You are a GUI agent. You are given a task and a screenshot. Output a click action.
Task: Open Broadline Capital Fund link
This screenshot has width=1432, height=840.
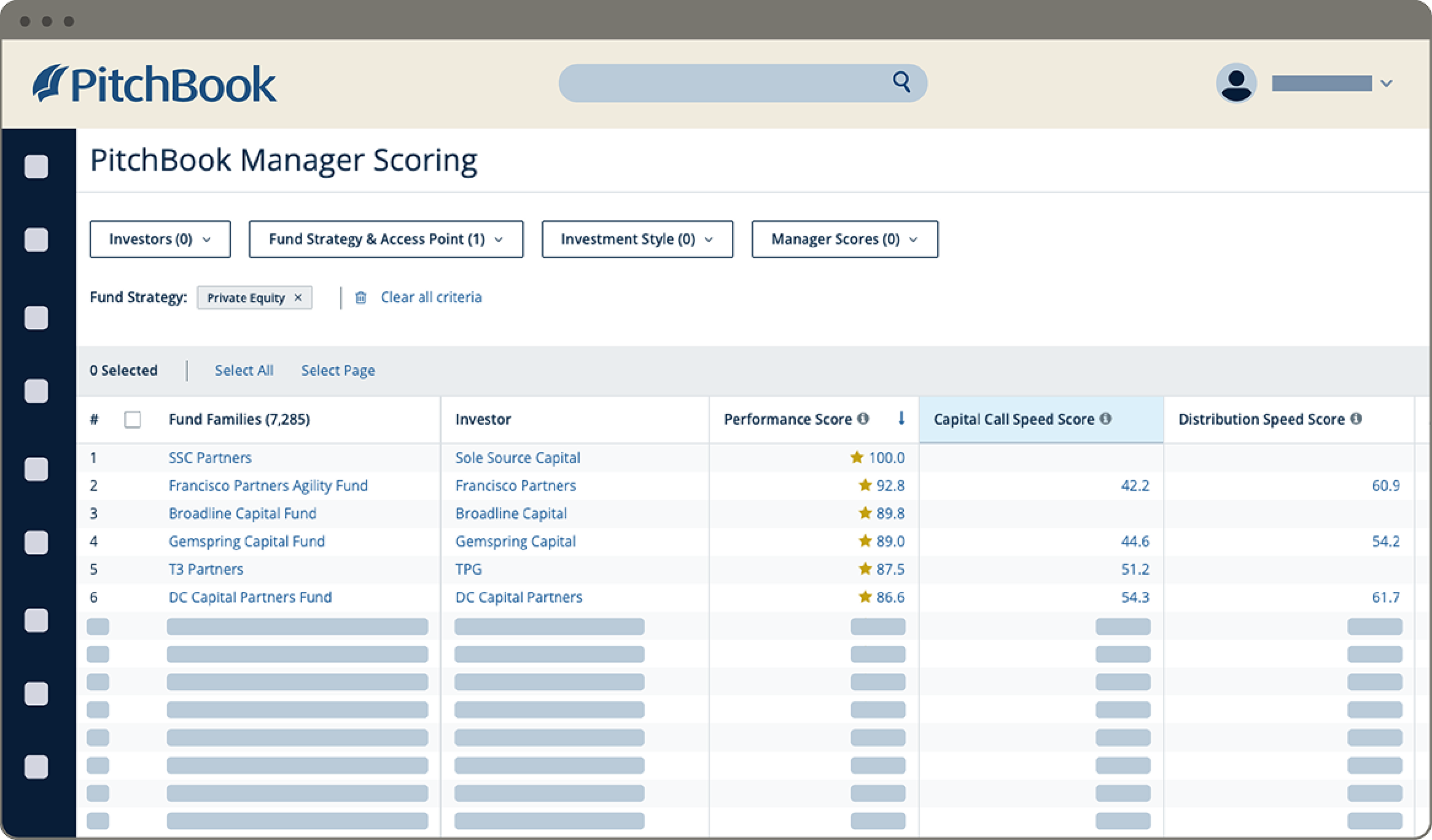pos(243,513)
